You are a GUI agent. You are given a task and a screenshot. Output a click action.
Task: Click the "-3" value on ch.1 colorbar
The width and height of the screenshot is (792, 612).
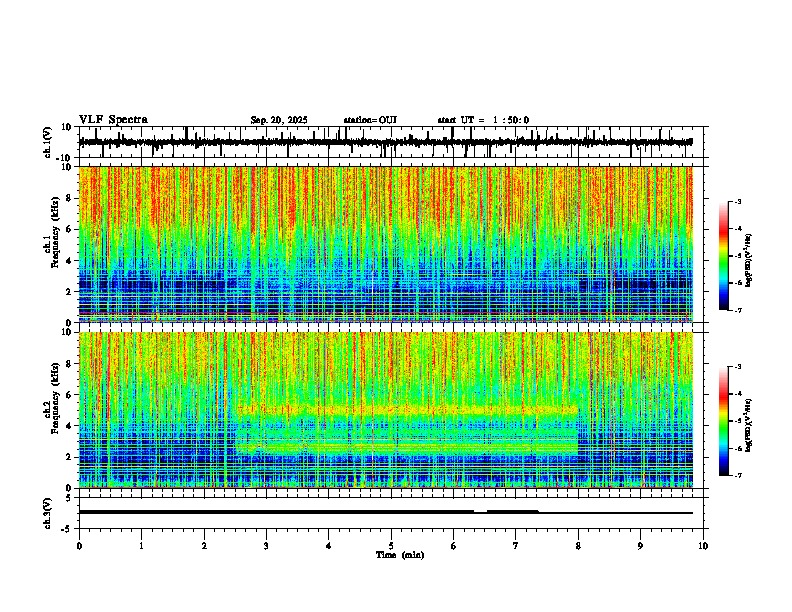[x=738, y=201]
